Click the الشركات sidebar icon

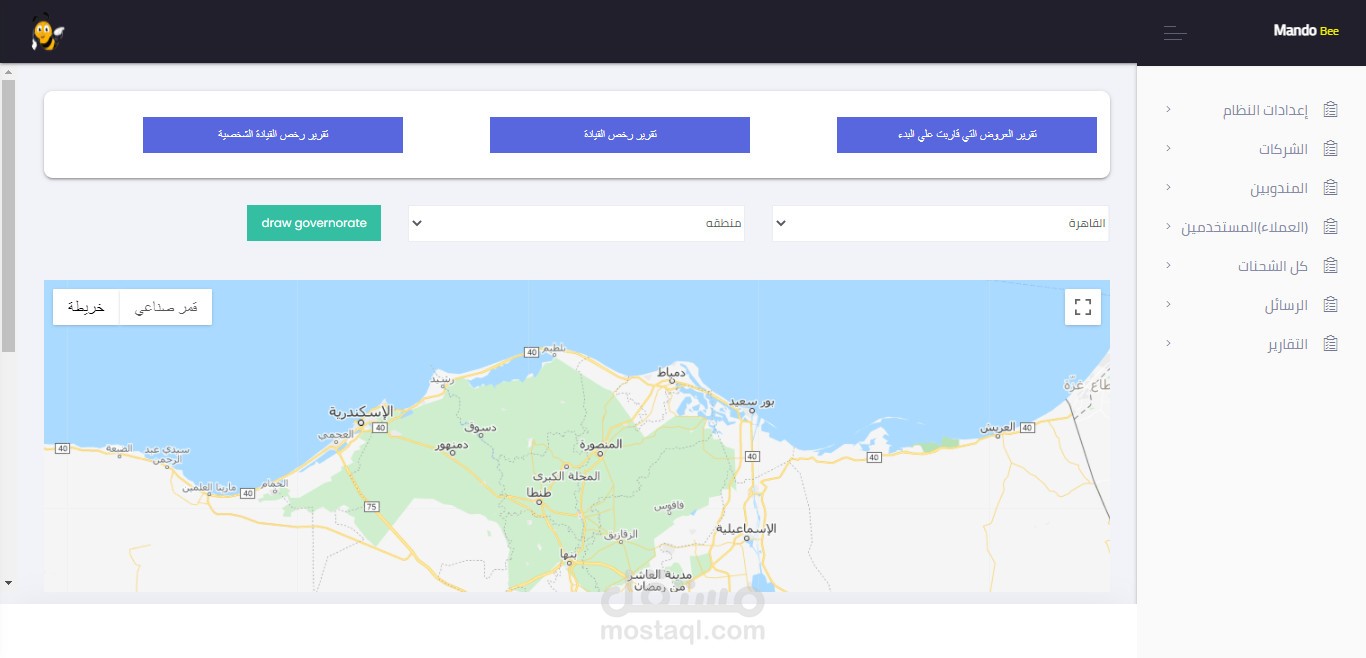tap(1330, 148)
